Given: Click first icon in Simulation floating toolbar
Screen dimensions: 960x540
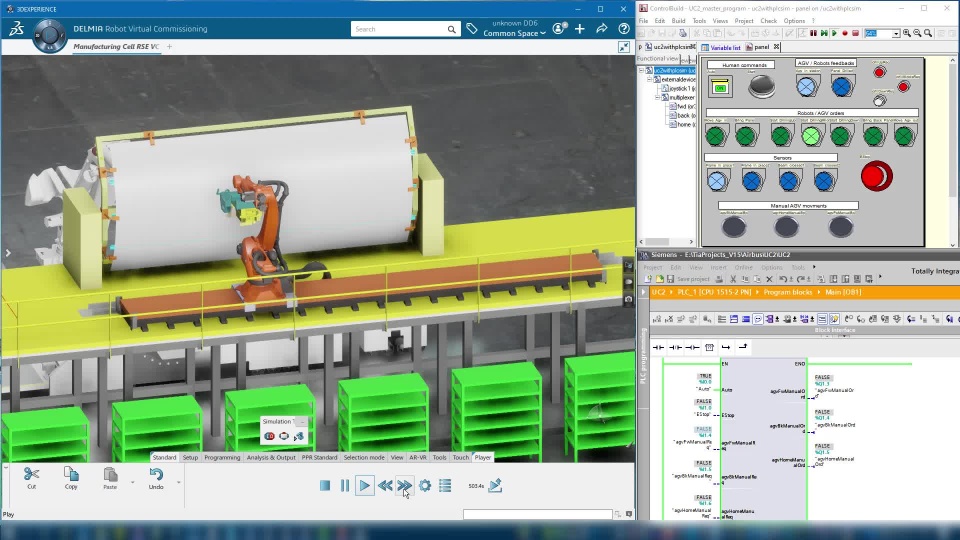Looking at the screenshot, I should (269, 436).
